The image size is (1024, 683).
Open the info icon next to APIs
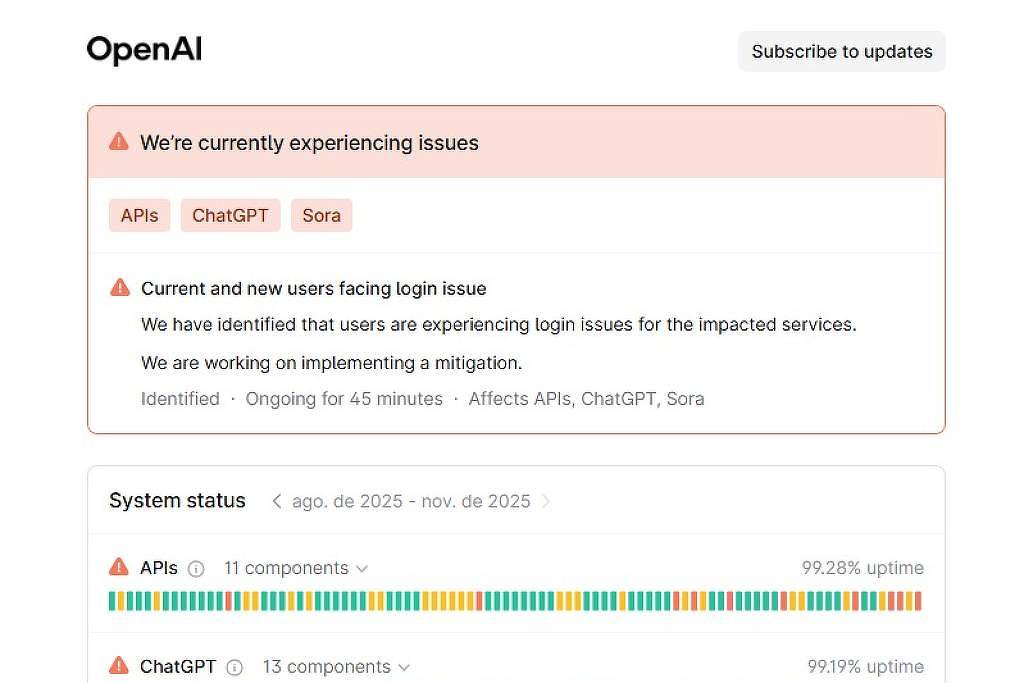click(x=196, y=569)
